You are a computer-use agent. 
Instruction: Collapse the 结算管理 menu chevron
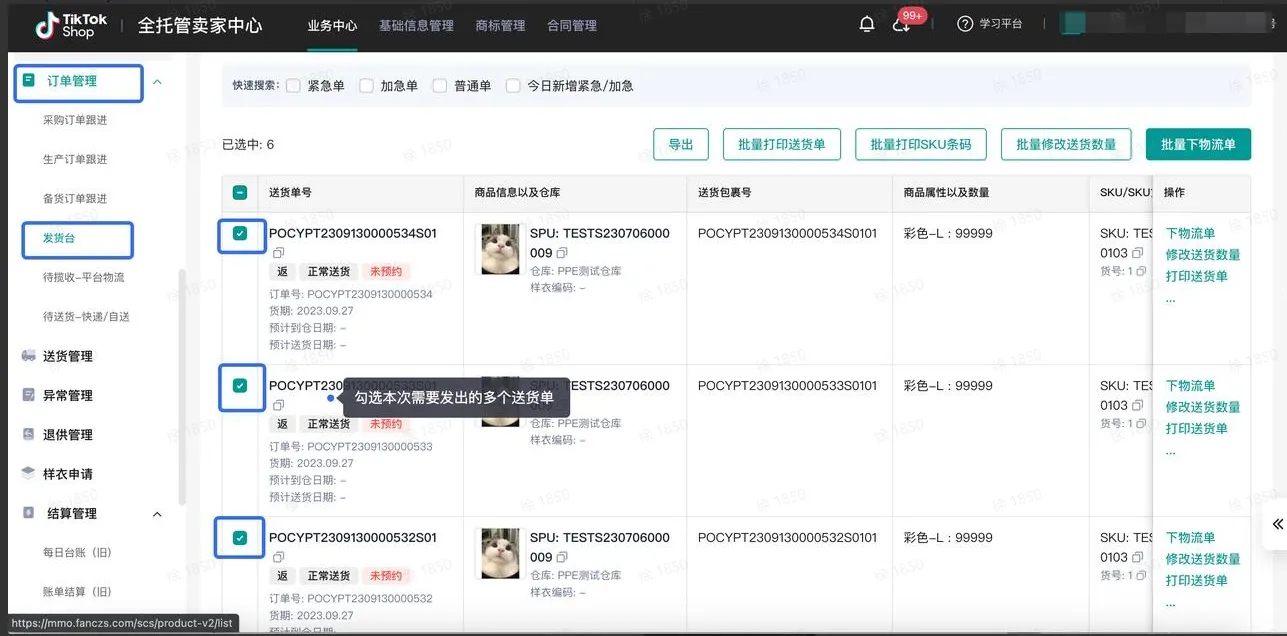tap(157, 514)
